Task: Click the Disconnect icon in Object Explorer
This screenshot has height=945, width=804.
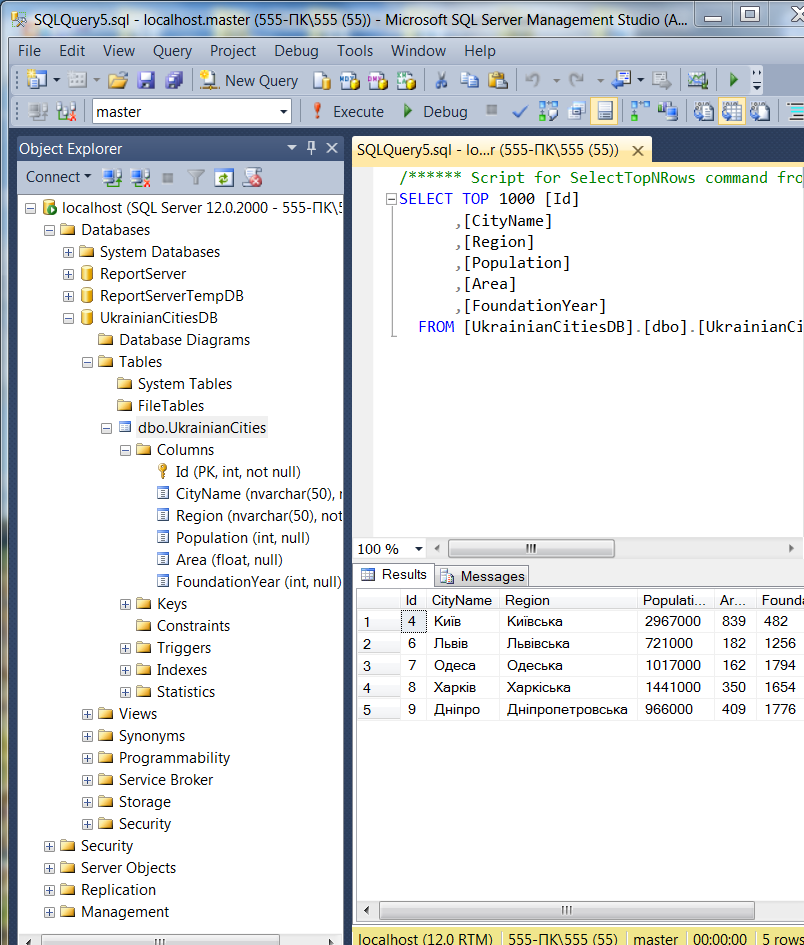Action: [x=140, y=178]
